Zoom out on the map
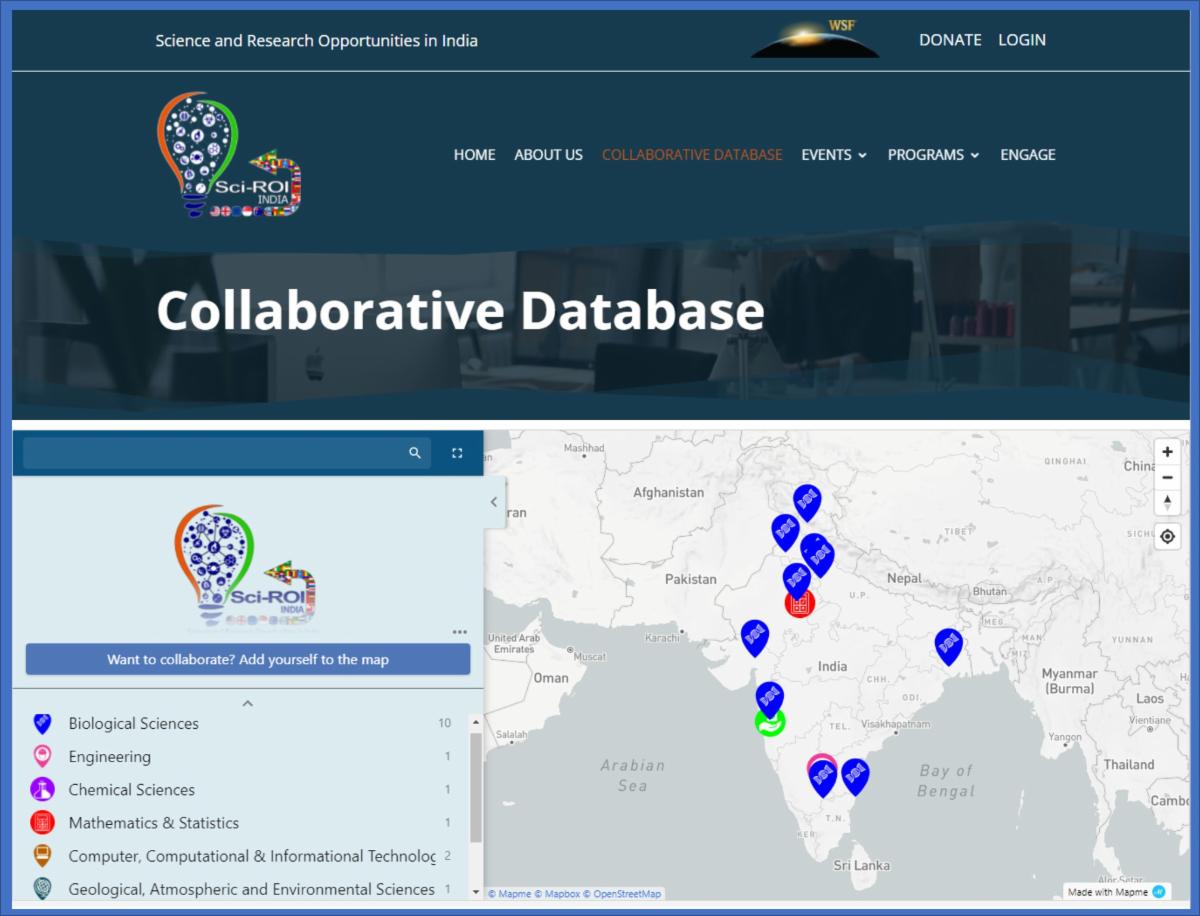The image size is (1200, 916). 1167,477
